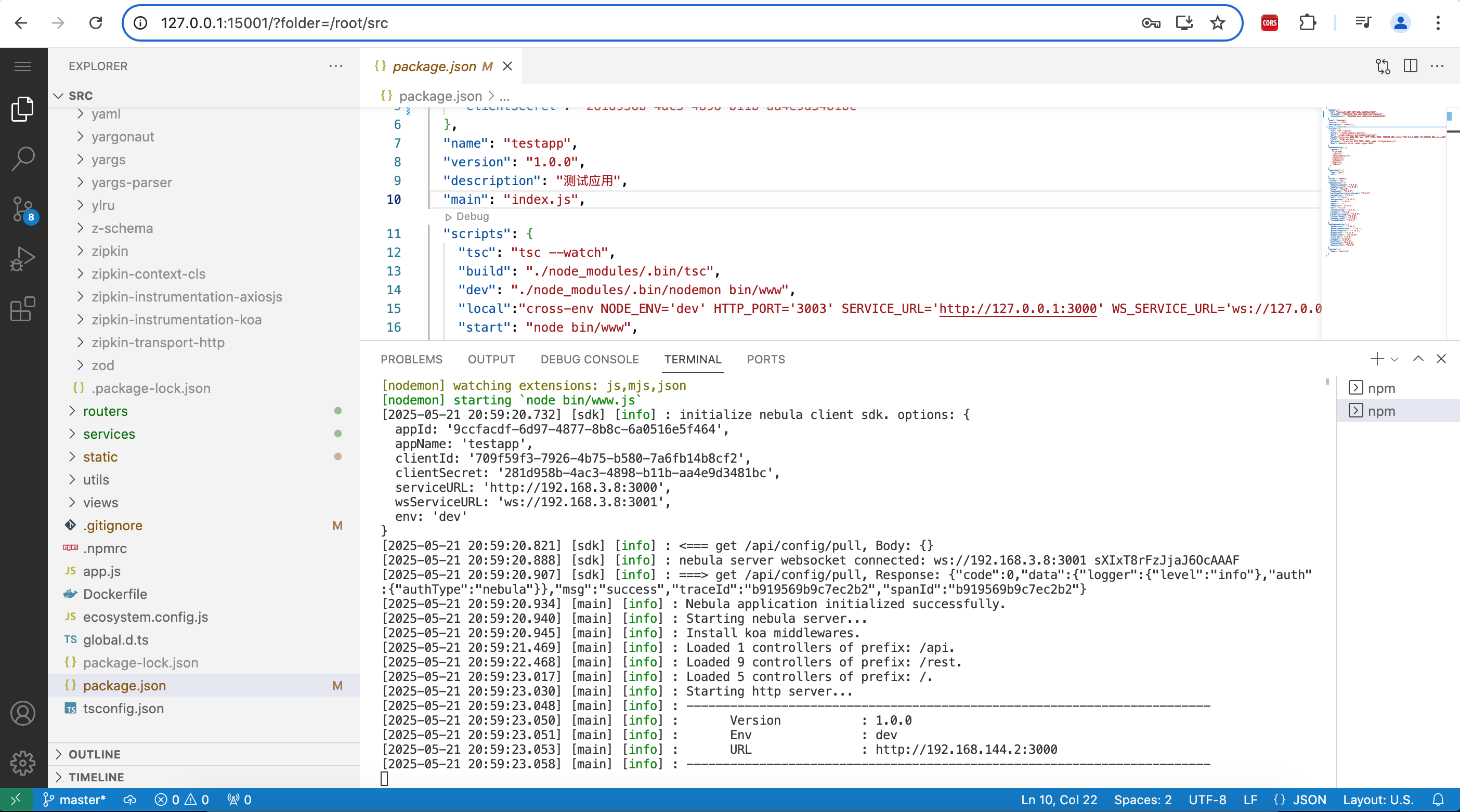Expand the routers folder
The image size is (1460, 812).
(106, 411)
